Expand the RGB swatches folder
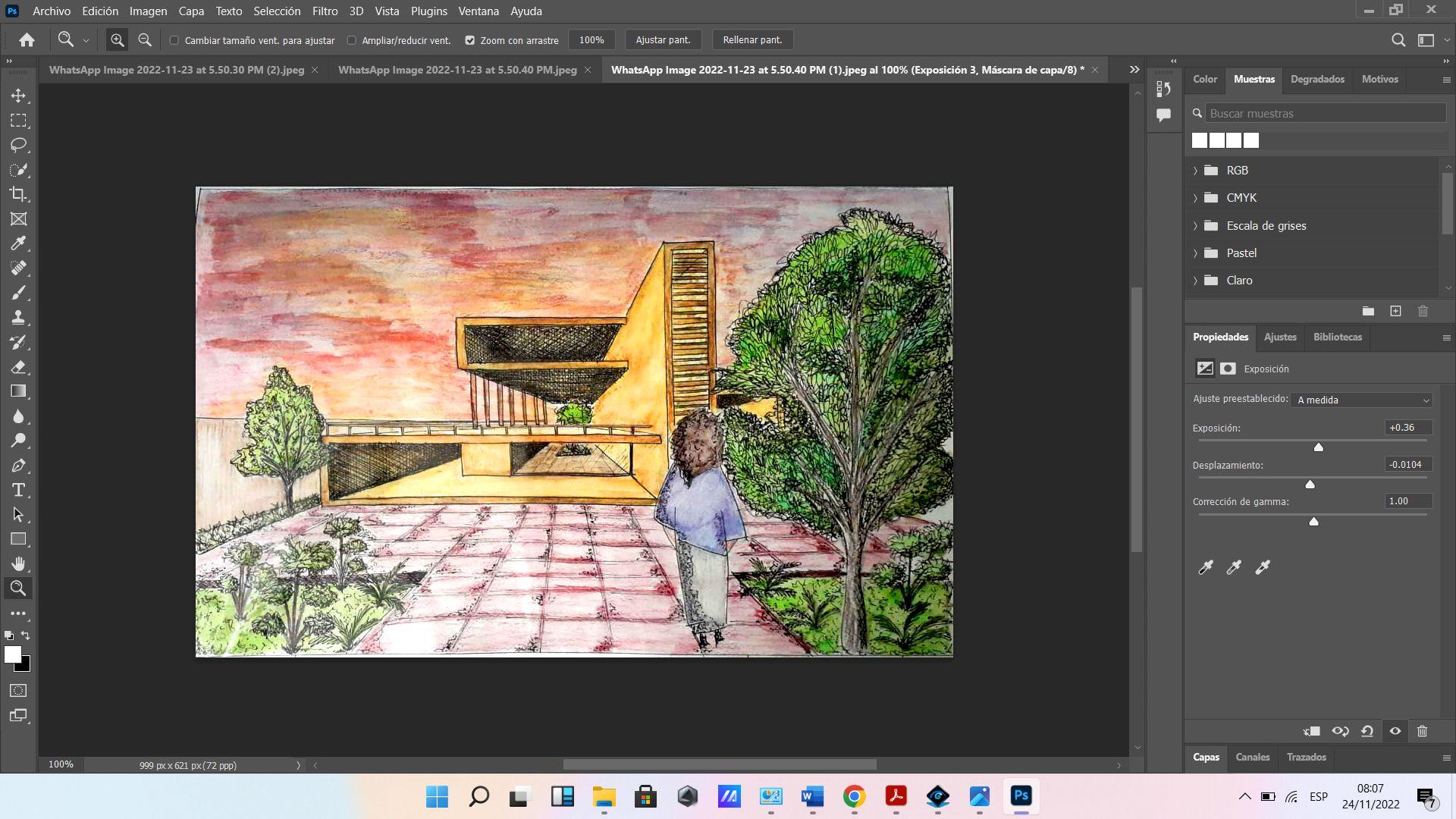The height and width of the screenshot is (819, 1456). (1196, 171)
